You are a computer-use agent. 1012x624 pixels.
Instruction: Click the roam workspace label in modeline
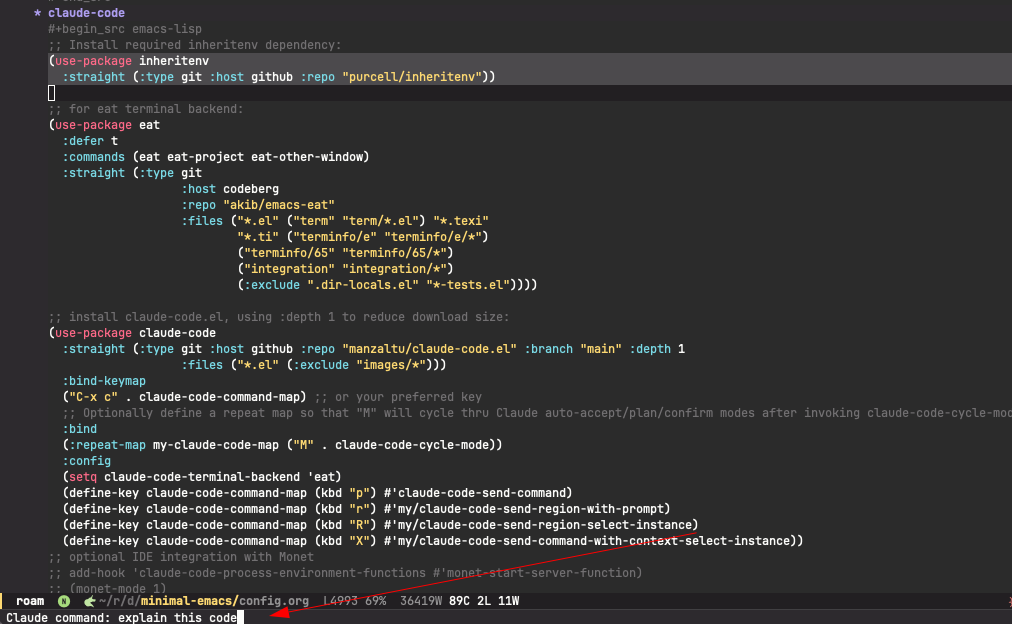tap(30, 601)
